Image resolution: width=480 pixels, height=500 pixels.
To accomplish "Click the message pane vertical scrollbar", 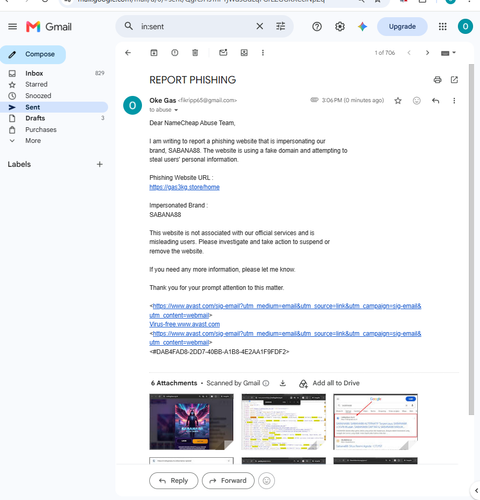I will pyautogui.click(x=471, y=239).
